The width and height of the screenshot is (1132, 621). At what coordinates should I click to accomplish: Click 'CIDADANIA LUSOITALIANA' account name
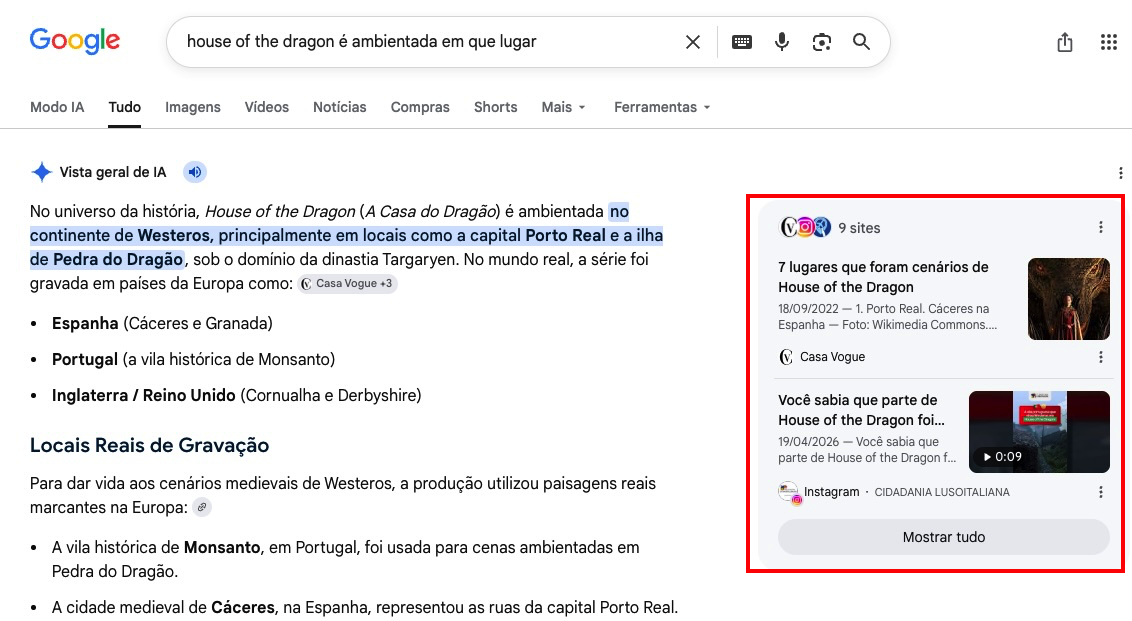pos(942,492)
